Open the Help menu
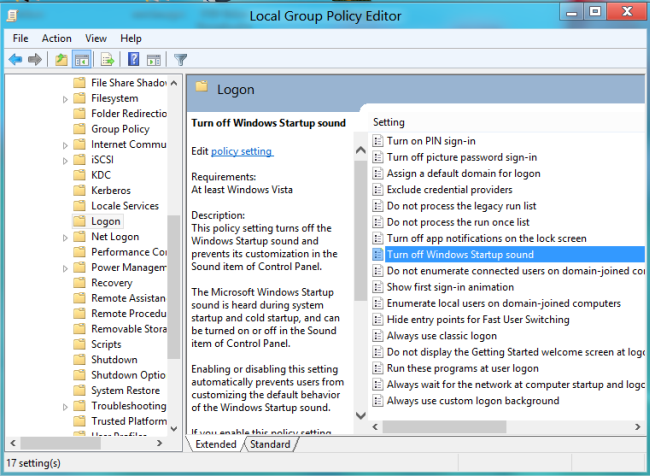Image resolution: width=650 pixels, height=476 pixels. (x=131, y=39)
